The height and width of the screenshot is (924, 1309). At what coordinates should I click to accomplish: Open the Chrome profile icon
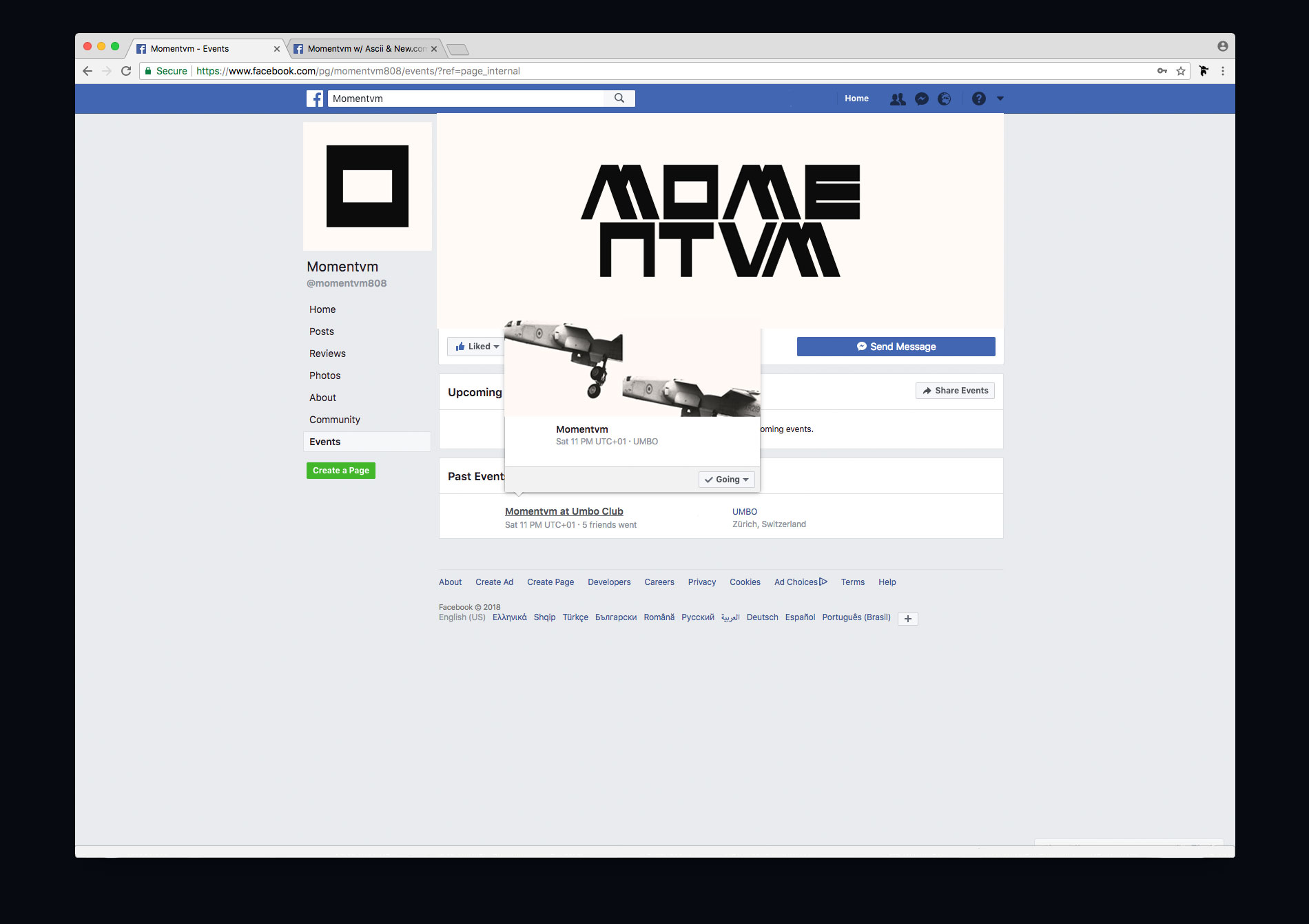click(1223, 46)
